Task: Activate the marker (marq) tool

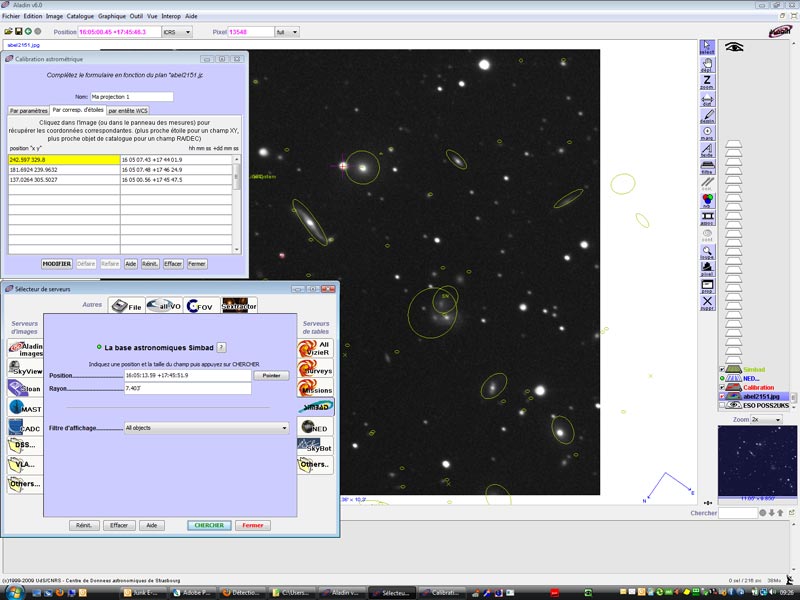Action: (707, 133)
